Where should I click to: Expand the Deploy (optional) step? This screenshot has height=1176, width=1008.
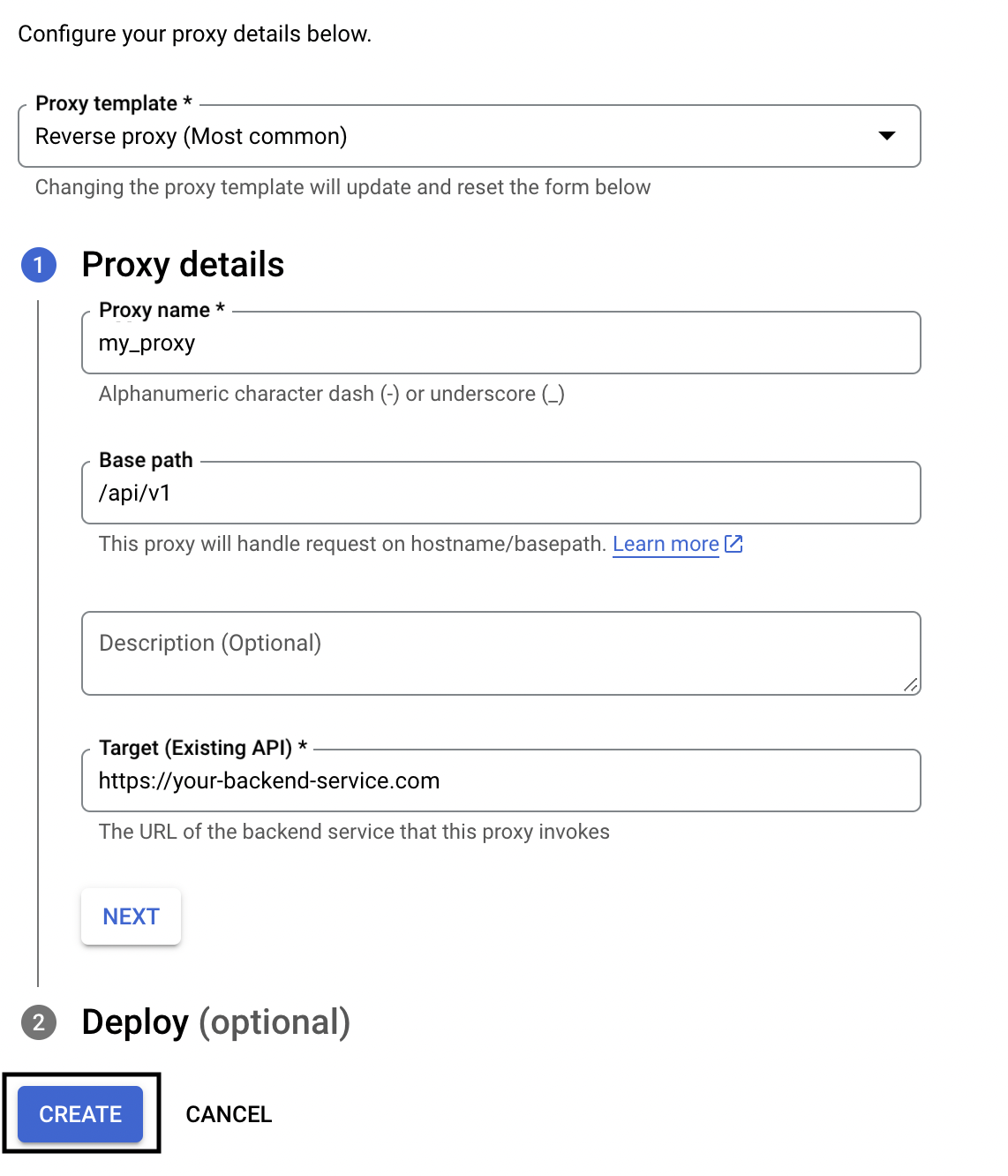point(215,1022)
